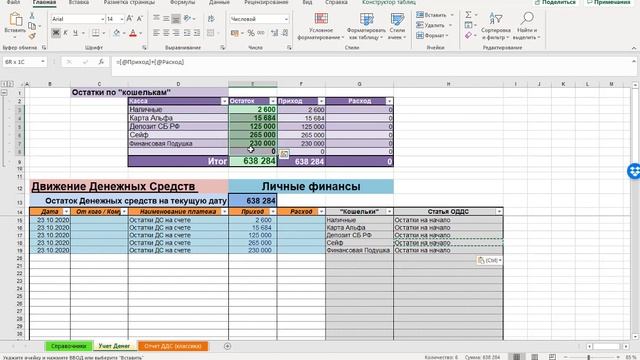Click Вставить cells insert button
Viewport: 640px width, 360px height.
tap(435, 15)
